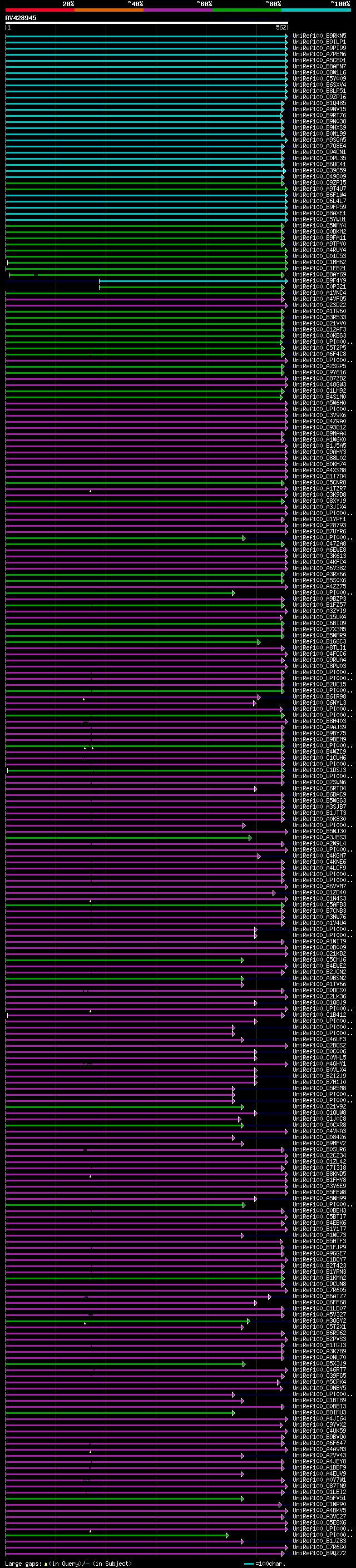Click the white query length bar
The width and height of the screenshot is (356, 1568).
pyautogui.click(x=147, y=23)
